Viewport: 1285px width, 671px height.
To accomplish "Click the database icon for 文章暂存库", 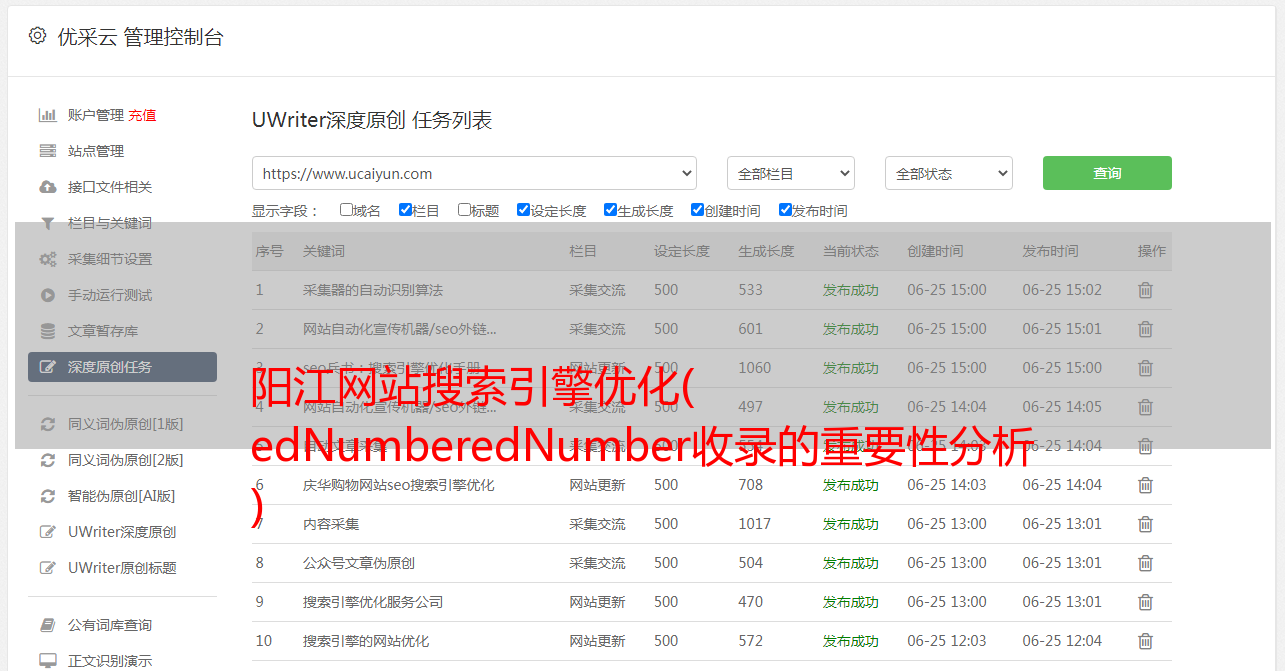I will (x=47, y=331).
